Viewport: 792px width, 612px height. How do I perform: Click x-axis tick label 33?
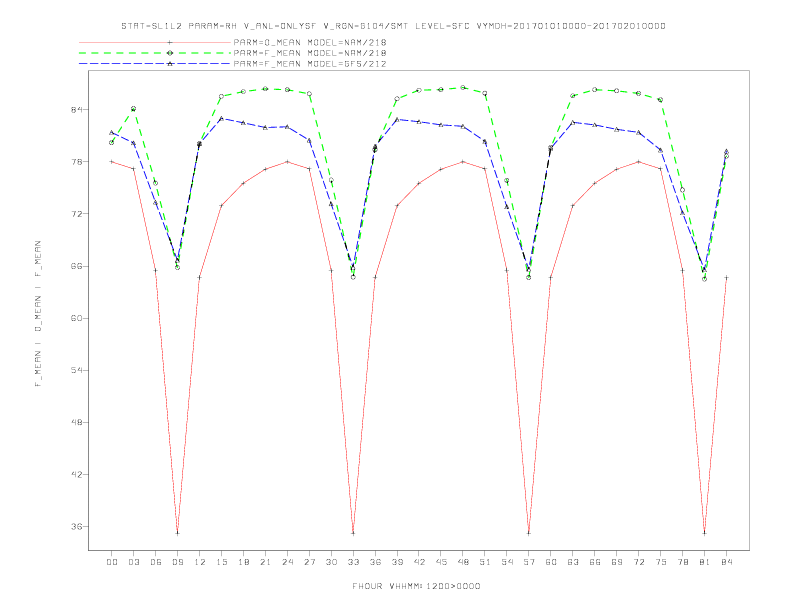pos(353,562)
